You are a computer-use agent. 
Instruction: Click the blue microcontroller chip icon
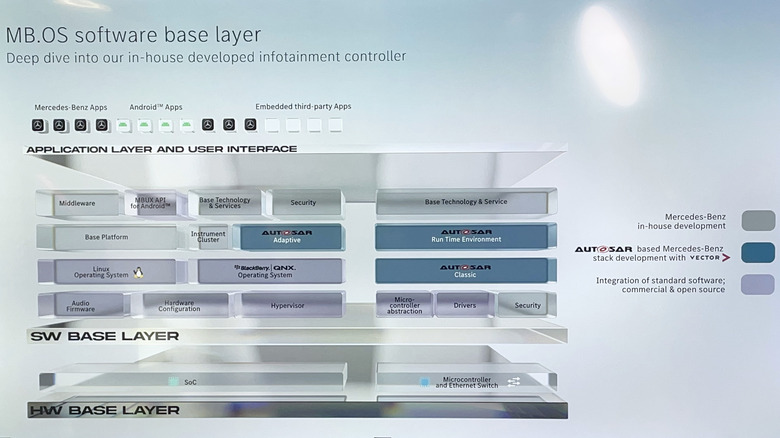(424, 382)
